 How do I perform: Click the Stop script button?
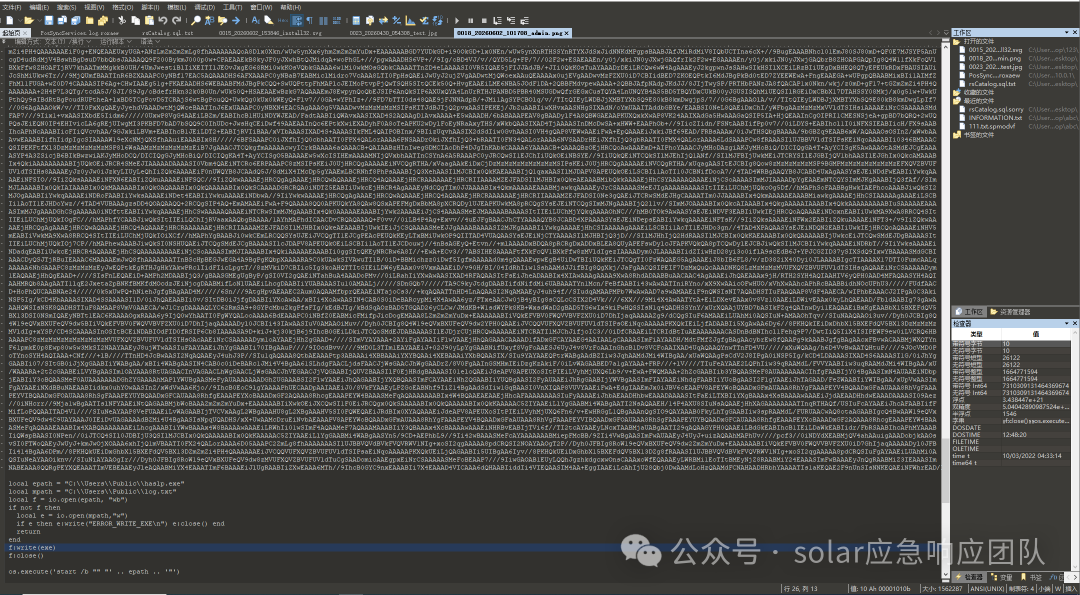[x=484, y=20]
